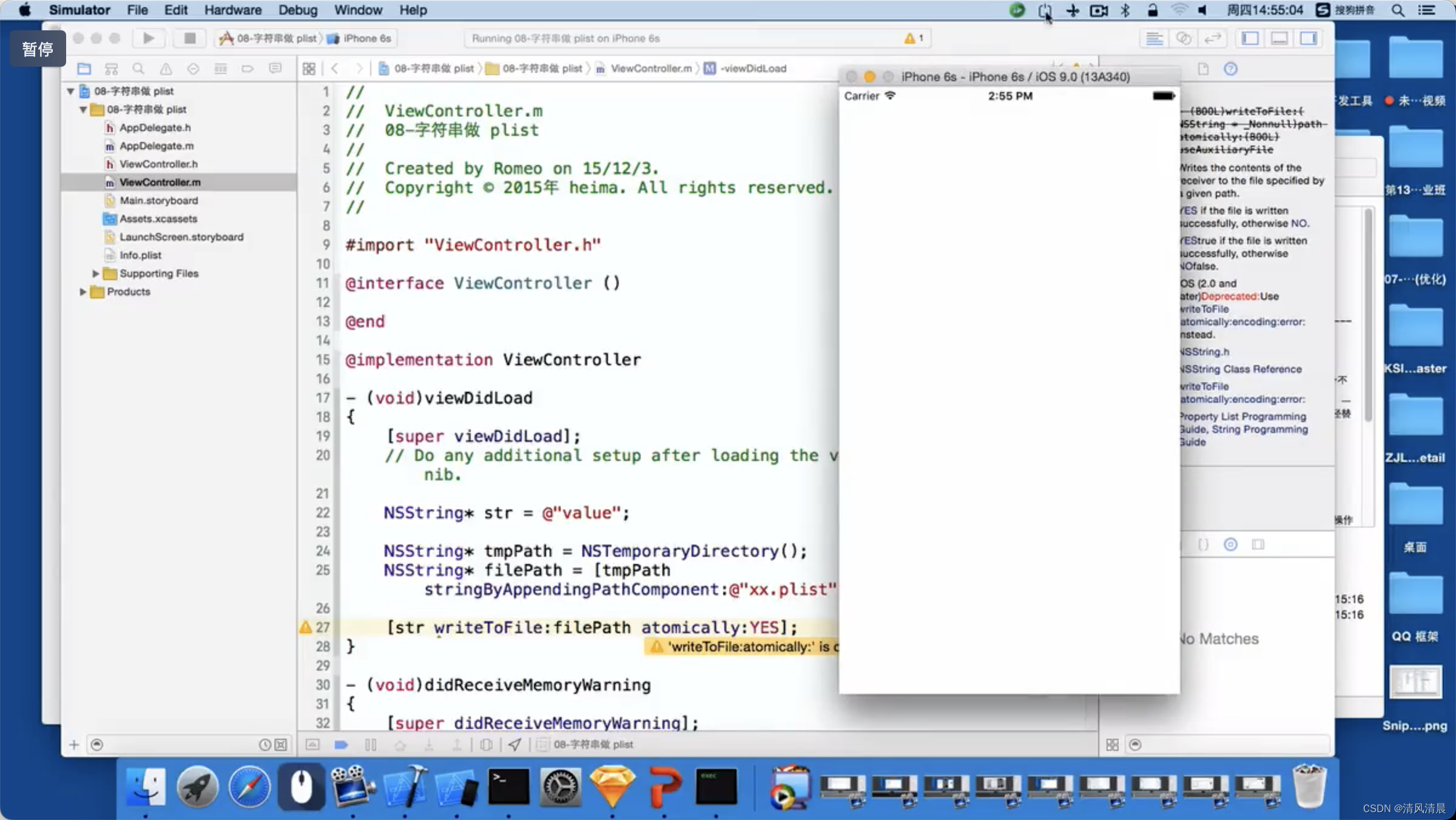
Task: Open the Help menu
Action: click(x=413, y=10)
